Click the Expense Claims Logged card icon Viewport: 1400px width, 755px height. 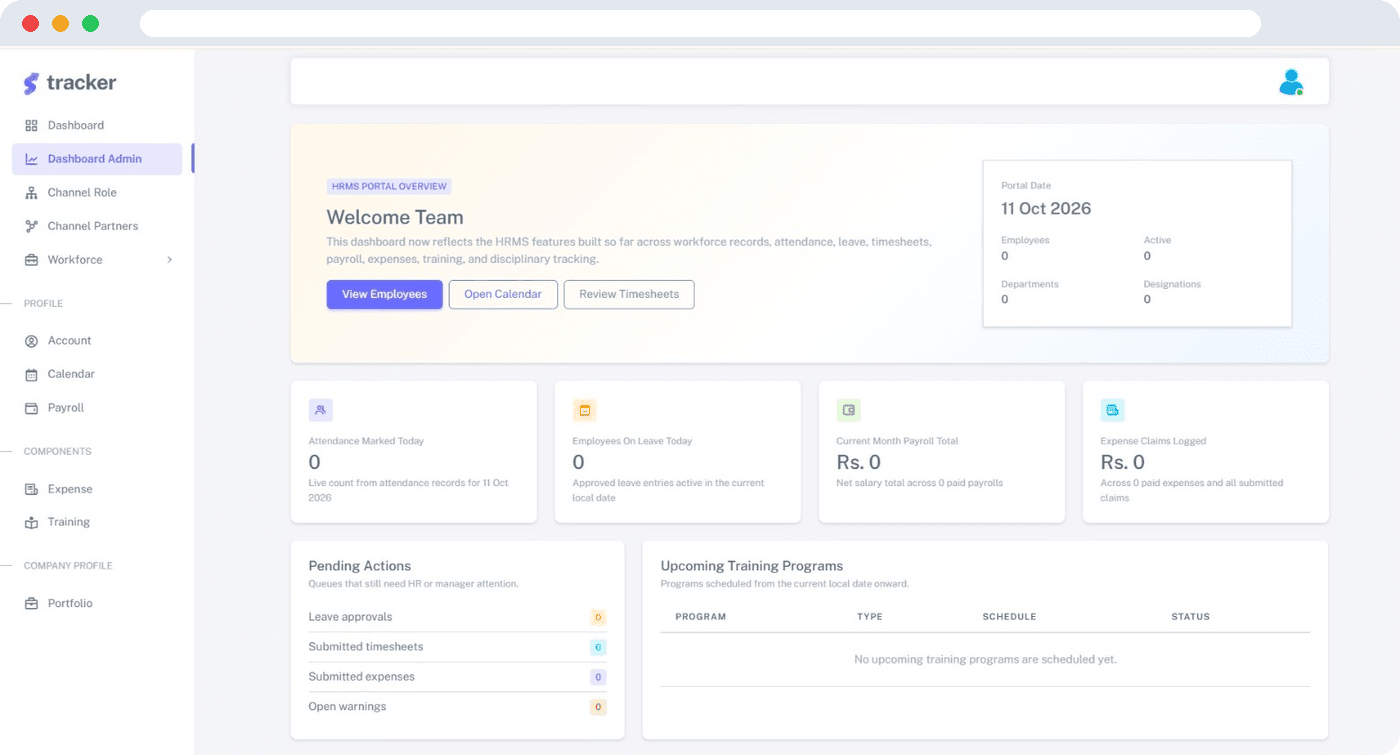point(1112,410)
